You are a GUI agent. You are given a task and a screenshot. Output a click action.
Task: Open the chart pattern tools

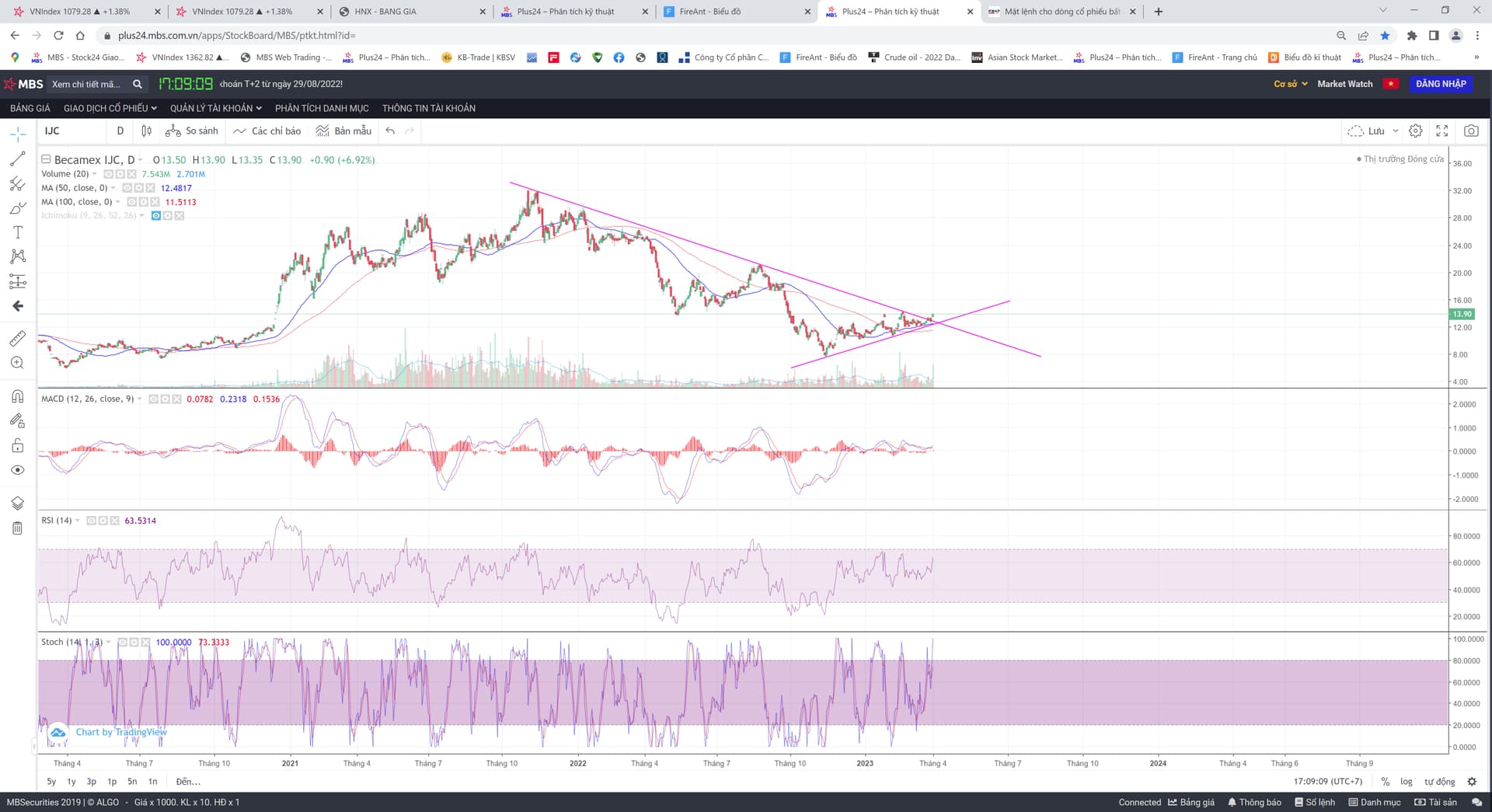[x=18, y=256]
